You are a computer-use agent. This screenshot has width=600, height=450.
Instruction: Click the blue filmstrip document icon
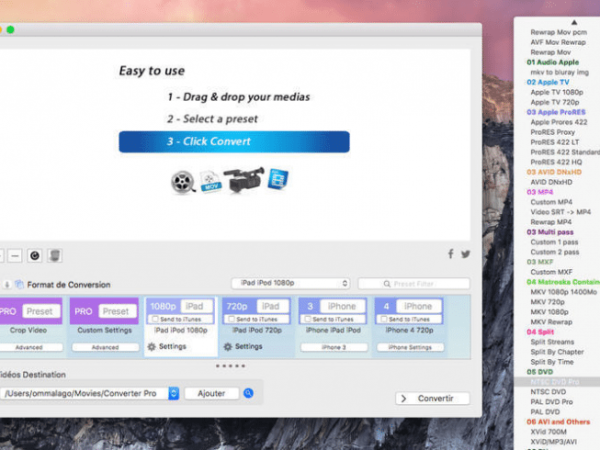point(278,179)
